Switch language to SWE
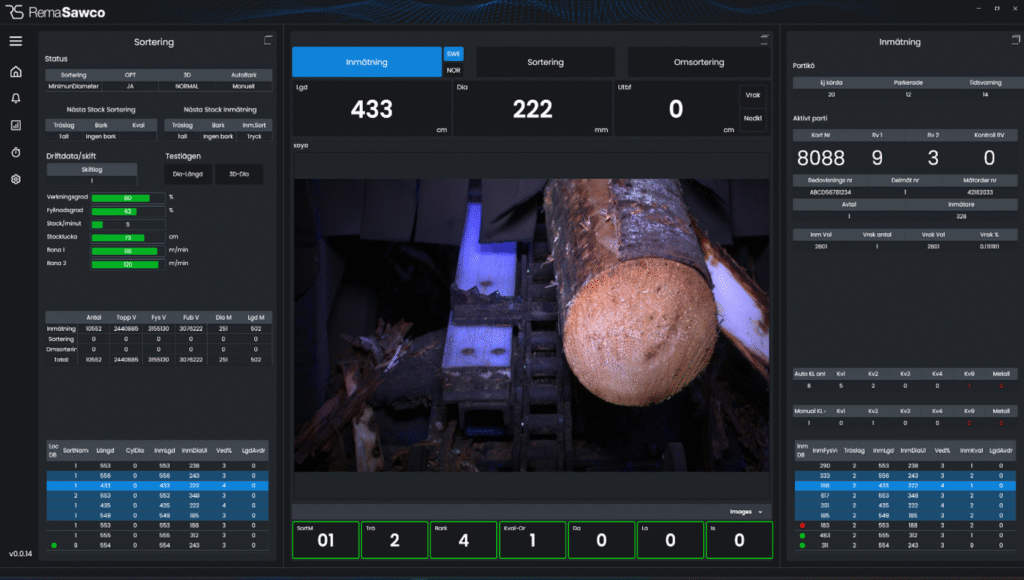 453,54
